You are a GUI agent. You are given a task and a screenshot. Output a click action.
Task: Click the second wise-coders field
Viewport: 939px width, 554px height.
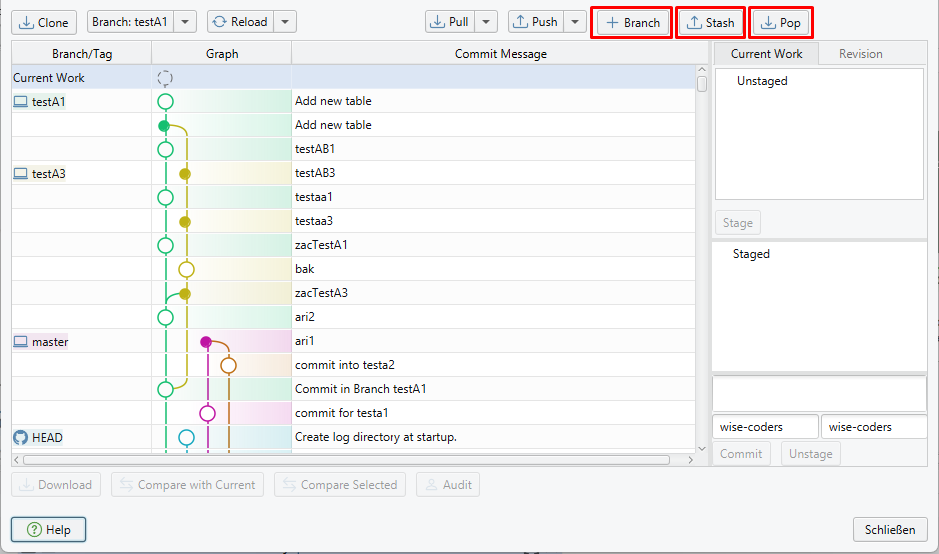[874, 427]
